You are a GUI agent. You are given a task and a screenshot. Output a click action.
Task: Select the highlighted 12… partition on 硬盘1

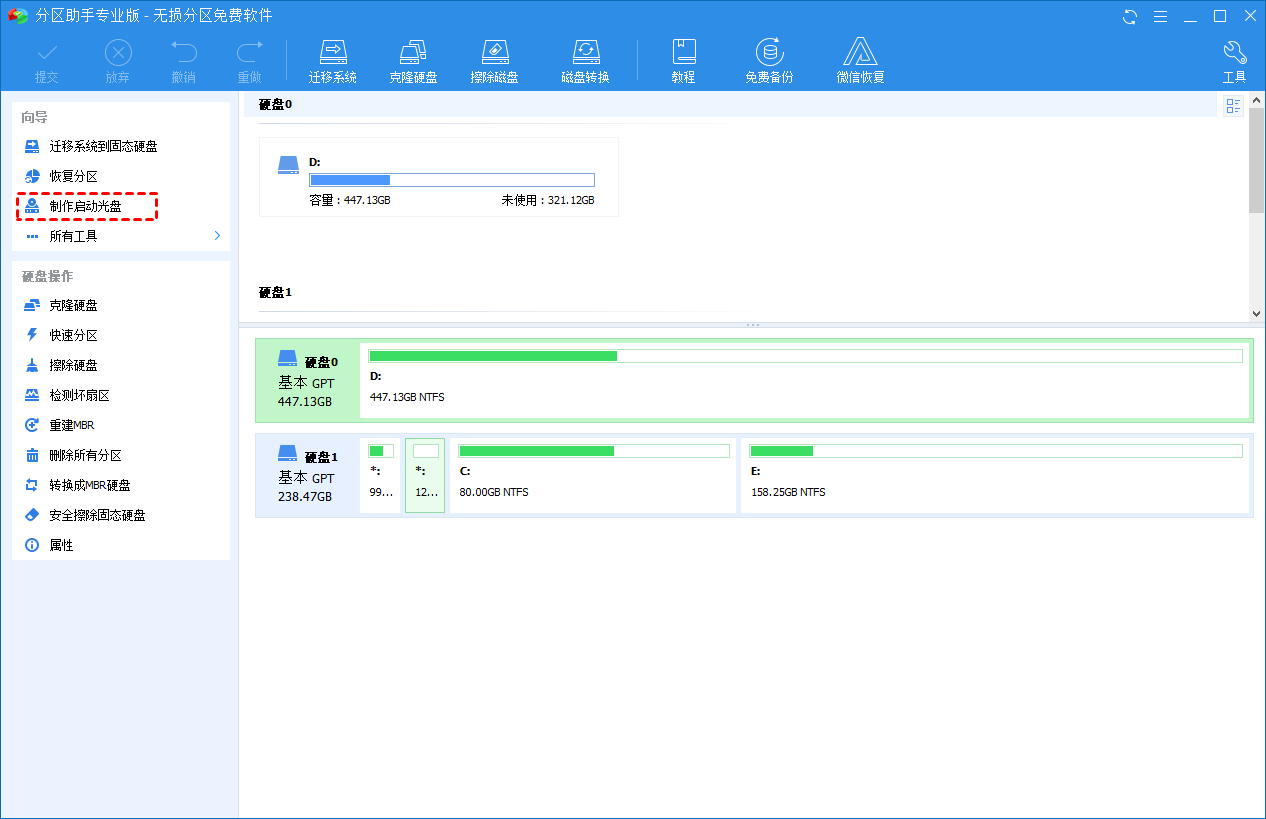coord(425,475)
